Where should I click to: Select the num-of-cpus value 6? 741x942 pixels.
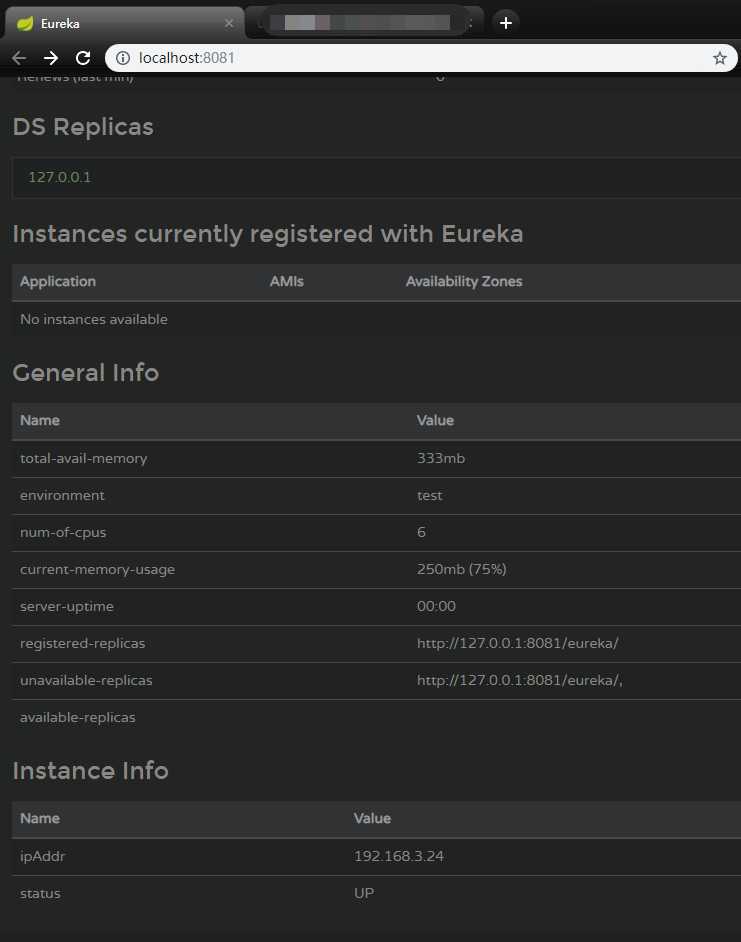421,532
